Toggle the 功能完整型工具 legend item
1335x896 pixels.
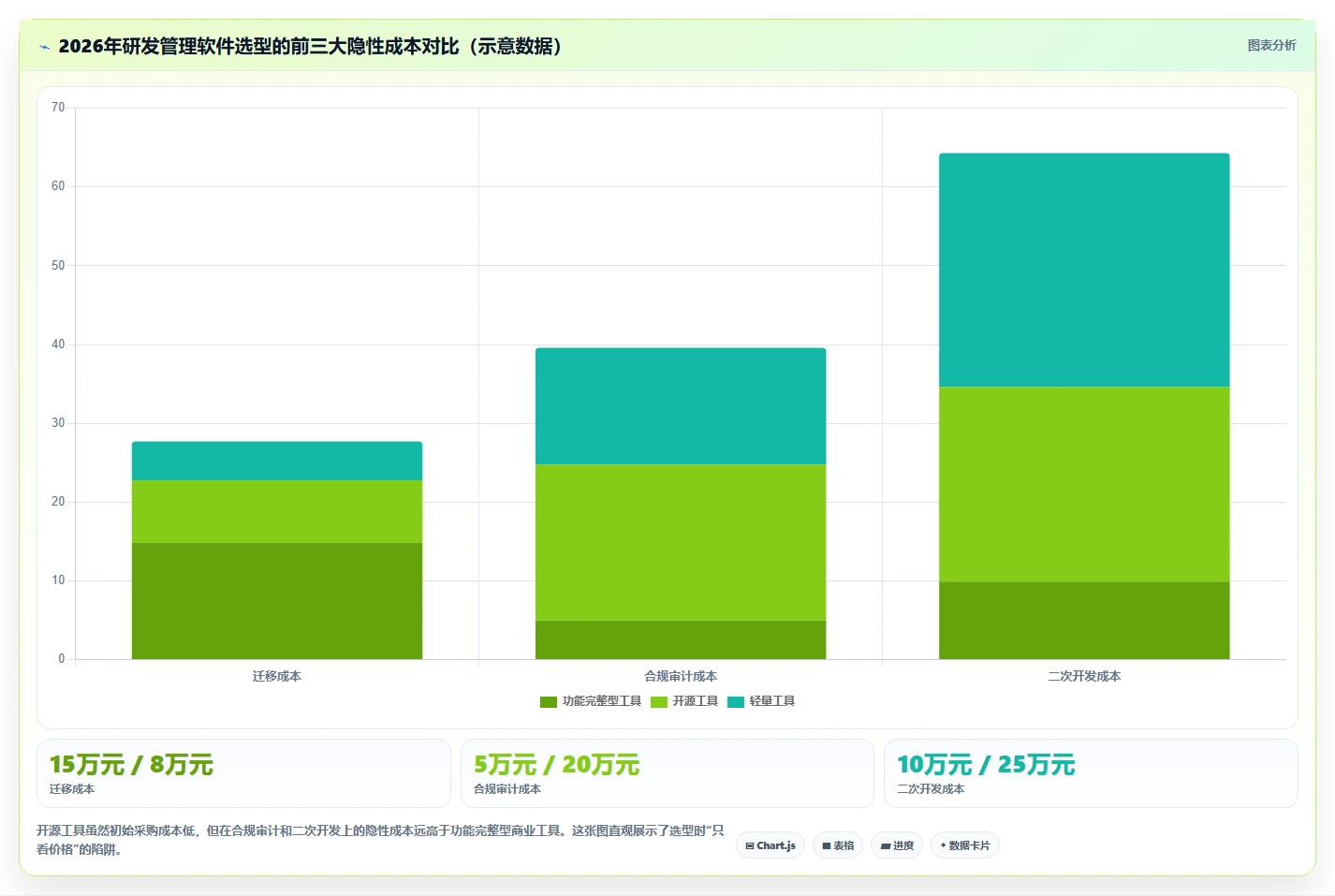[x=591, y=701]
